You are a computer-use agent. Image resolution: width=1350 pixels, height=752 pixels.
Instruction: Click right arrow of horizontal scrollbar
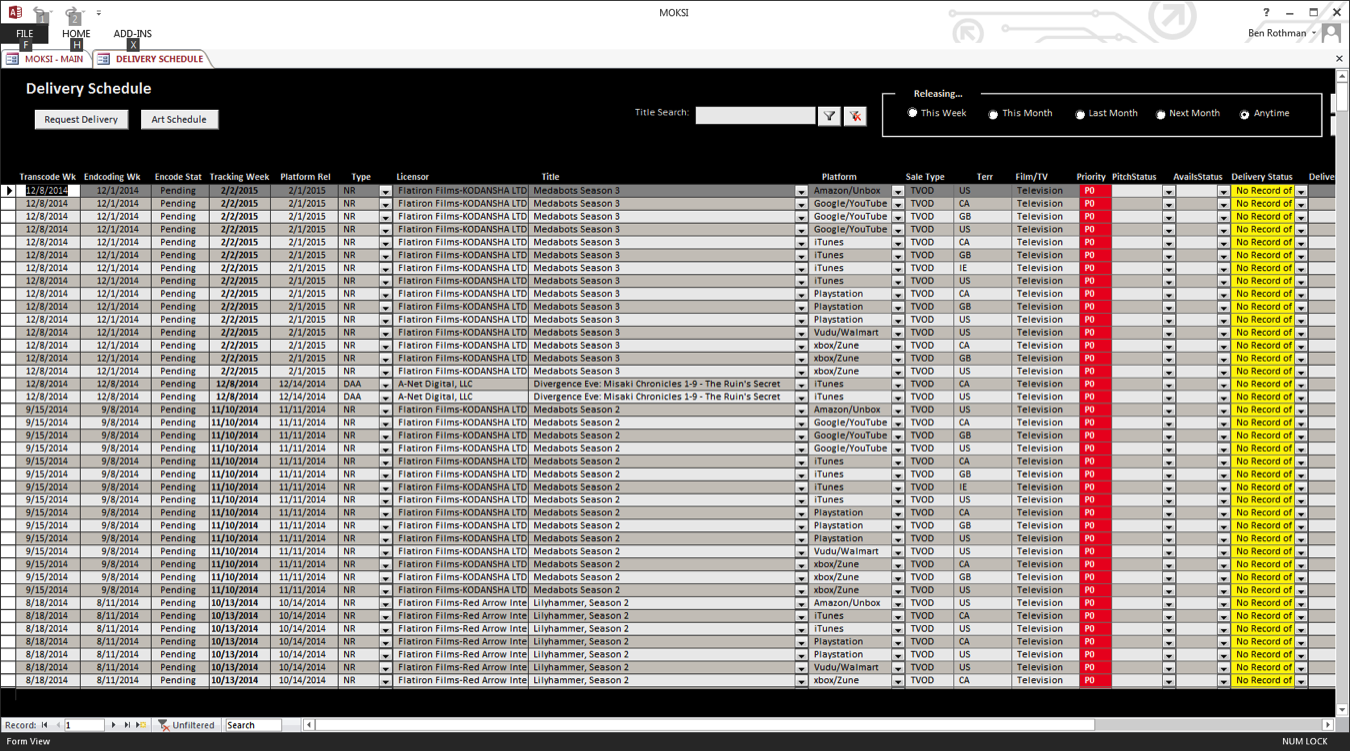[x=1328, y=725]
